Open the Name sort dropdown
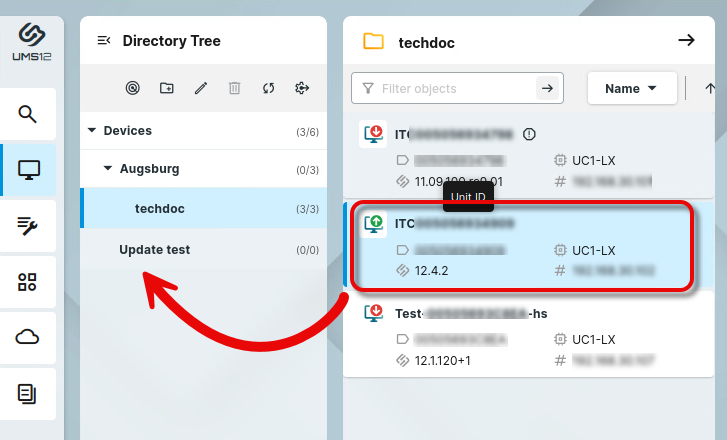This screenshot has height=440, width=727. click(632, 88)
